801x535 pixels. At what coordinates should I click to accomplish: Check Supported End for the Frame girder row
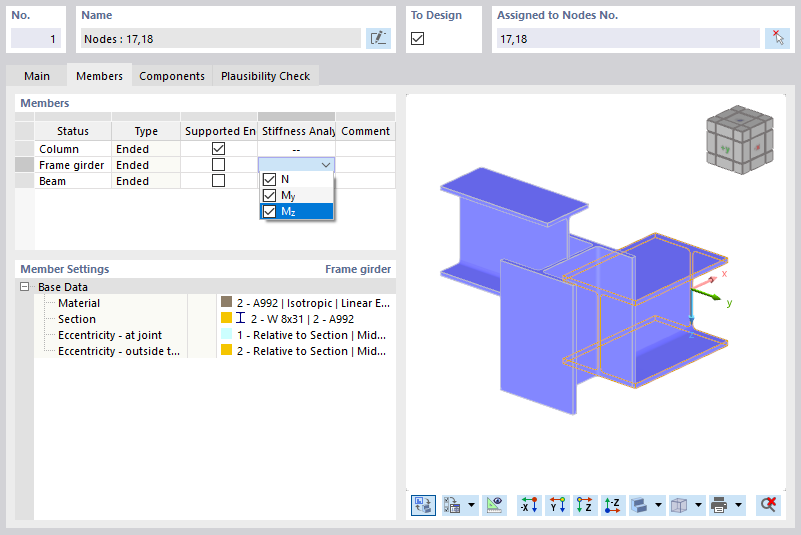tap(218, 165)
